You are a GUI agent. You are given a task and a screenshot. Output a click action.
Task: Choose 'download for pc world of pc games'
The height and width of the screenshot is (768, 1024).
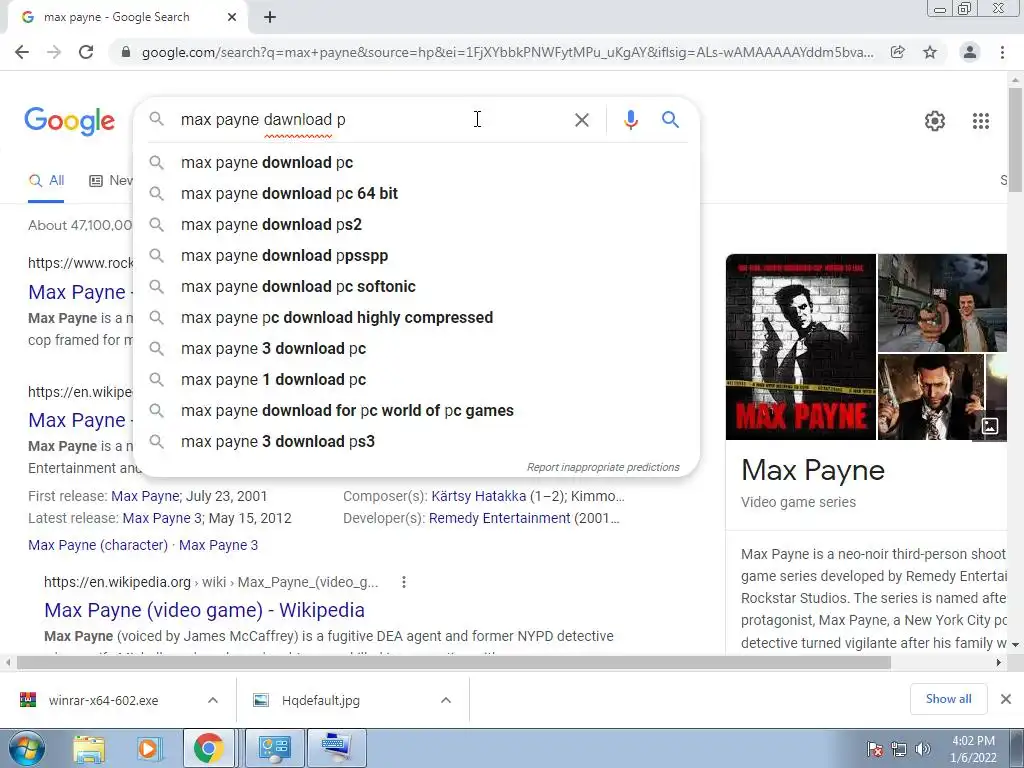point(416,411)
